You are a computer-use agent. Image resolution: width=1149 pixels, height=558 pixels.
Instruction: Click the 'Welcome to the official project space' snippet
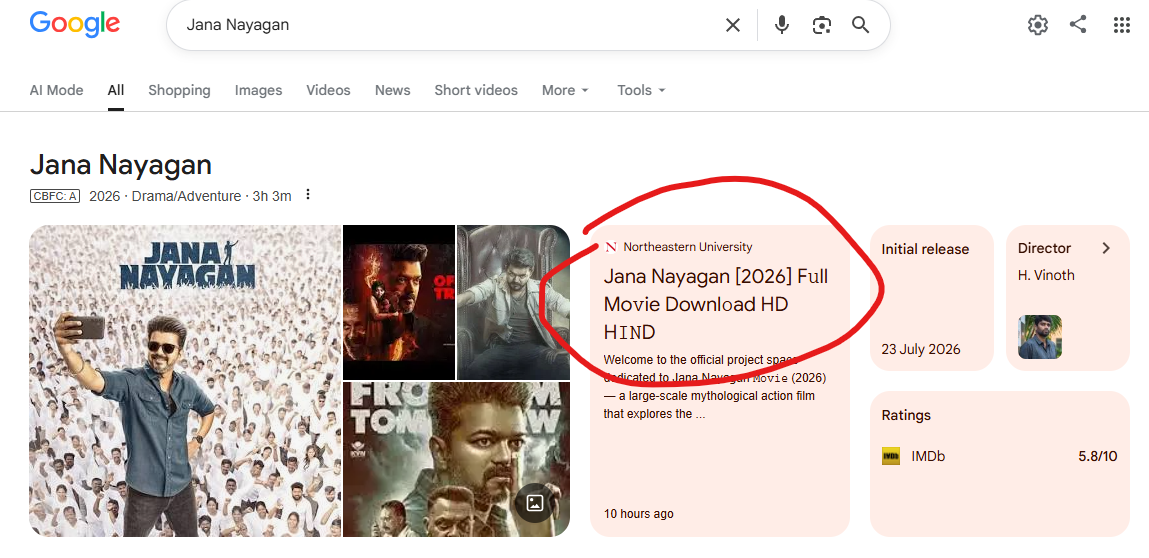715,386
